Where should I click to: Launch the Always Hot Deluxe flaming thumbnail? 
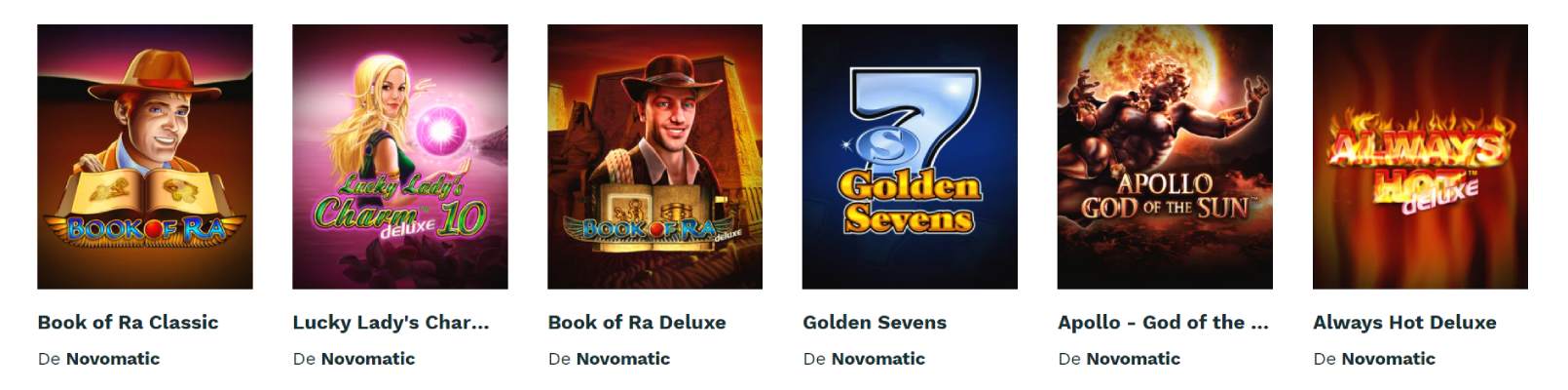[x=1420, y=157]
